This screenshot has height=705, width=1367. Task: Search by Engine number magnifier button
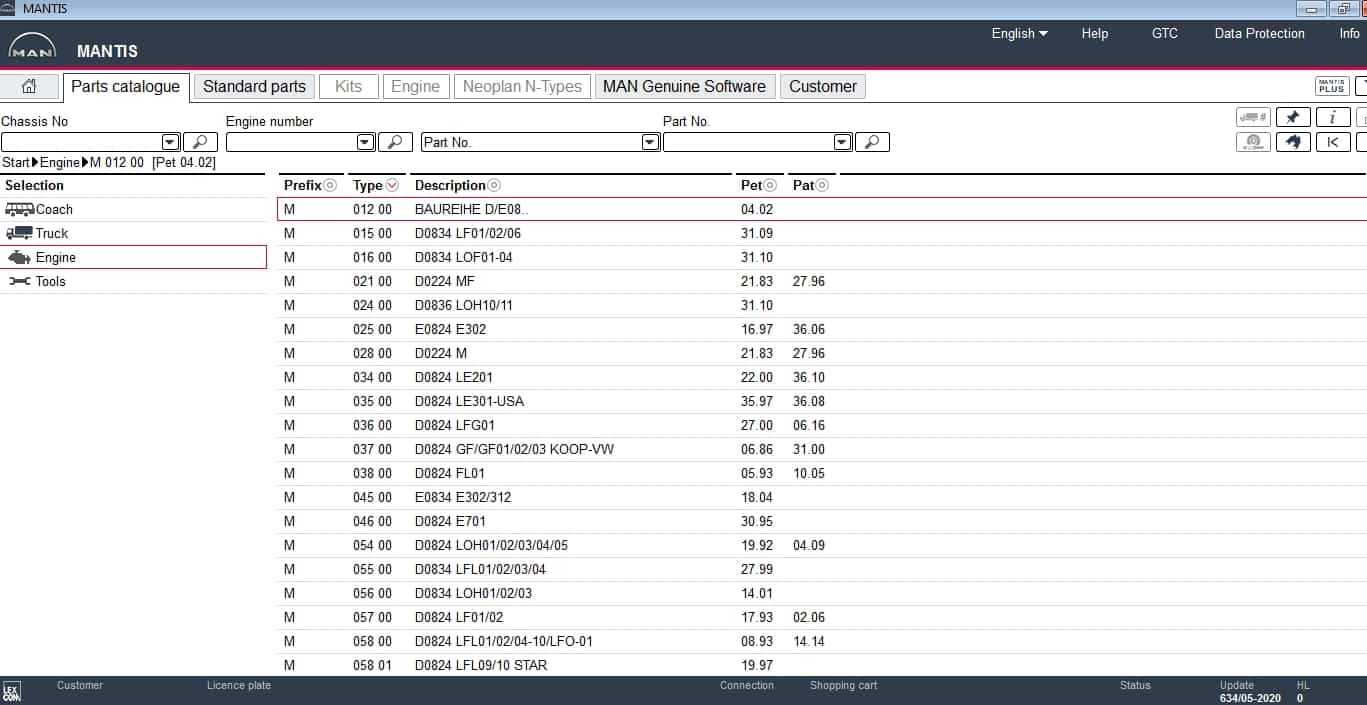pos(395,142)
